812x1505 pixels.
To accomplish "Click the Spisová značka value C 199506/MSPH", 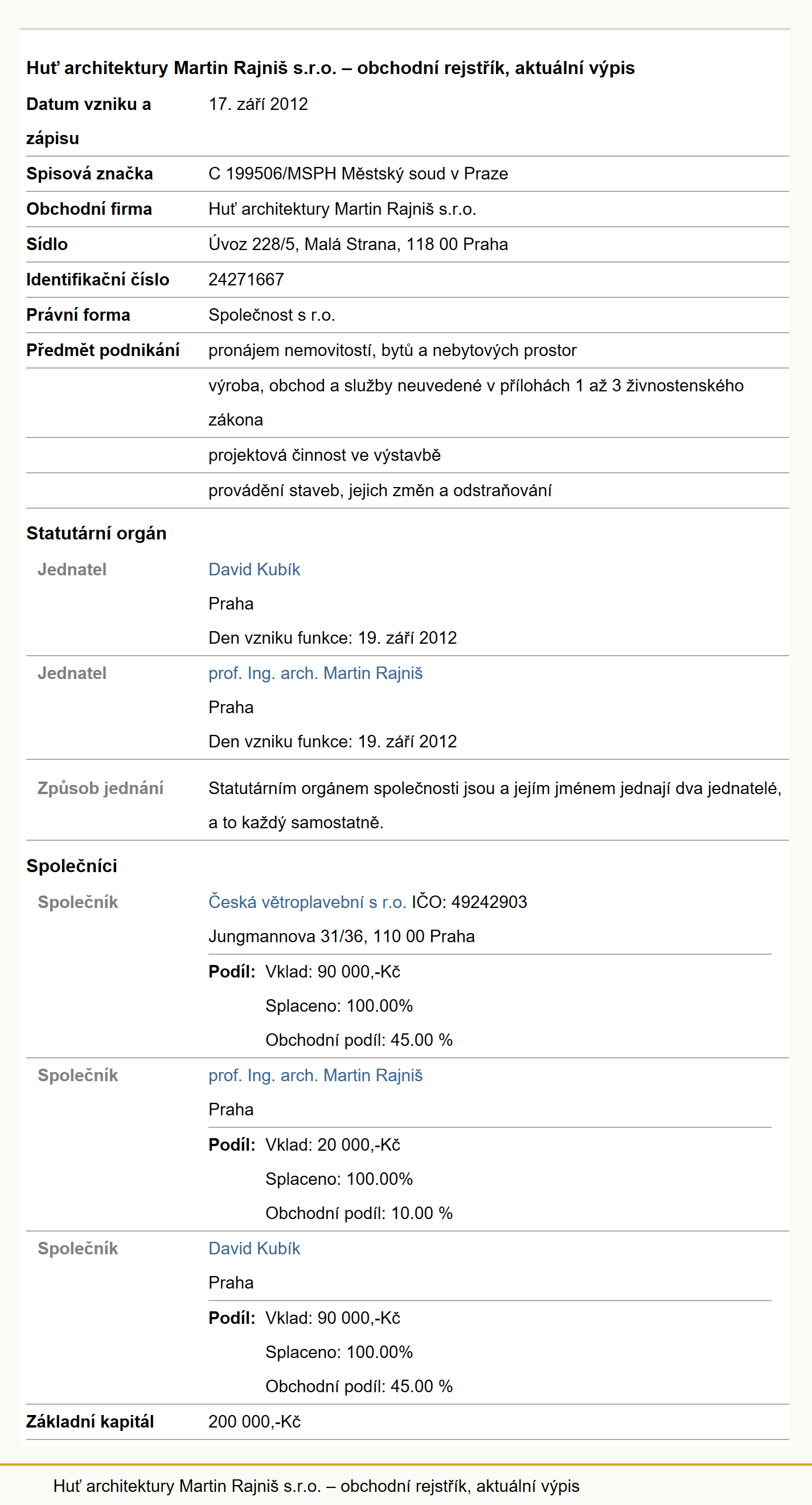I will pos(358,174).
